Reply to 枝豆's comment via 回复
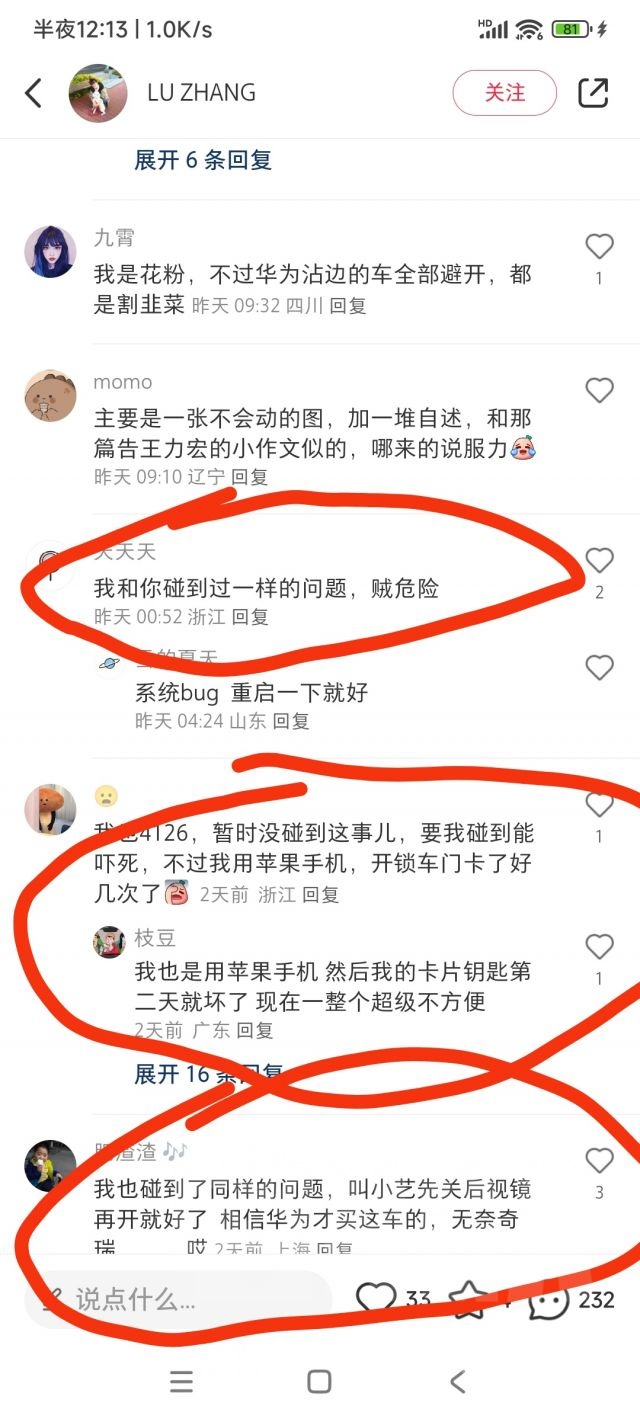 (x=254, y=1030)
